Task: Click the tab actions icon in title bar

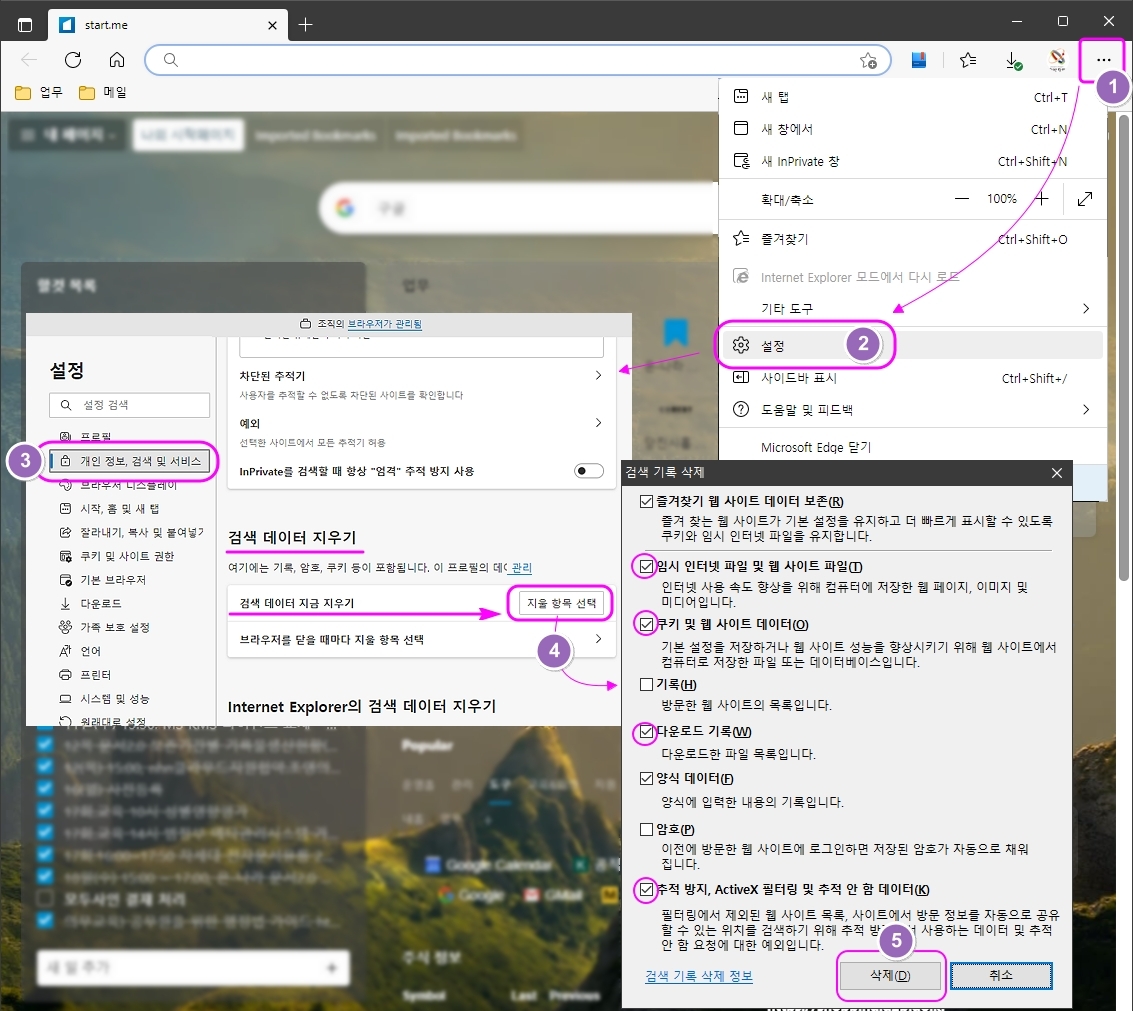Action: 25,25
